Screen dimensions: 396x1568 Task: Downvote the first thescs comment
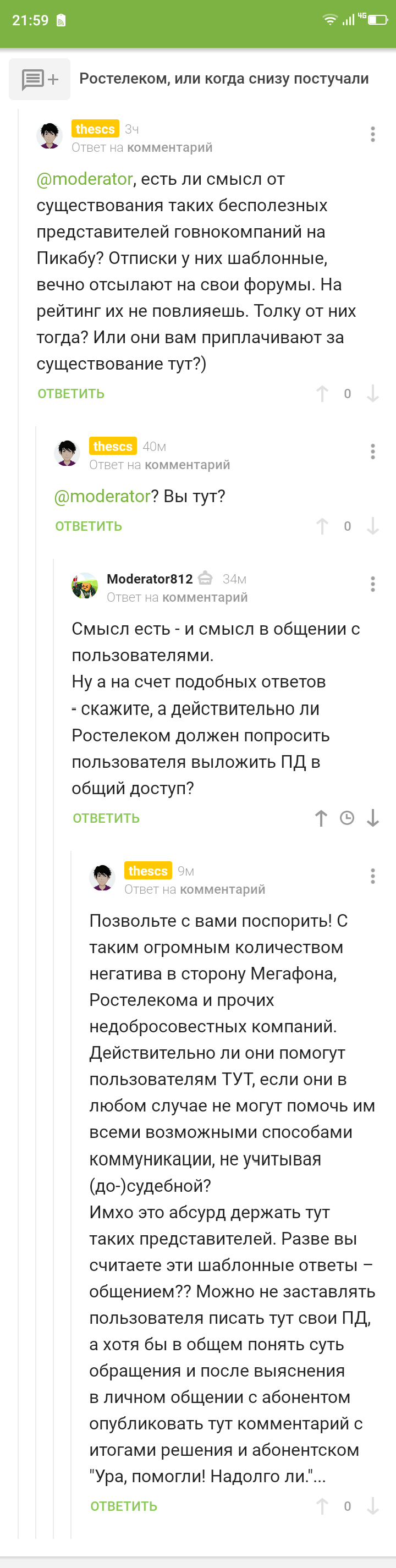coord(373,394)
